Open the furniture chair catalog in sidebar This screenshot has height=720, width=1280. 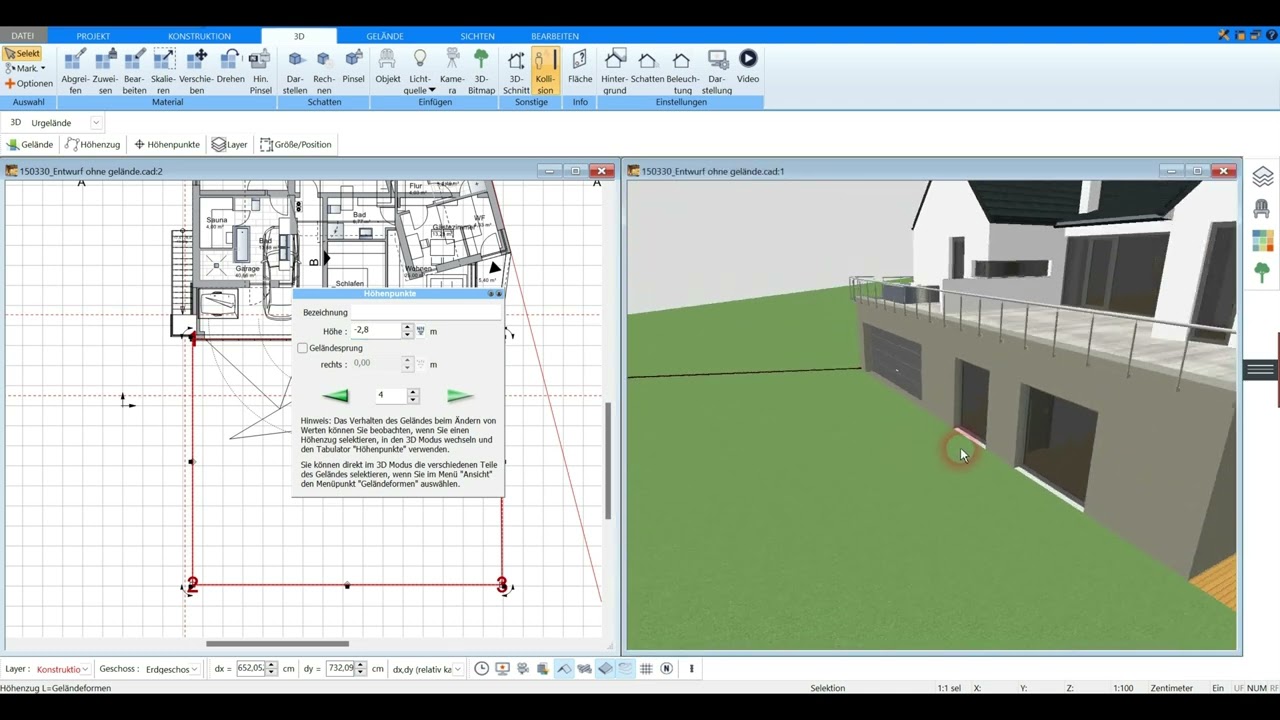(x=1262, y=208)
